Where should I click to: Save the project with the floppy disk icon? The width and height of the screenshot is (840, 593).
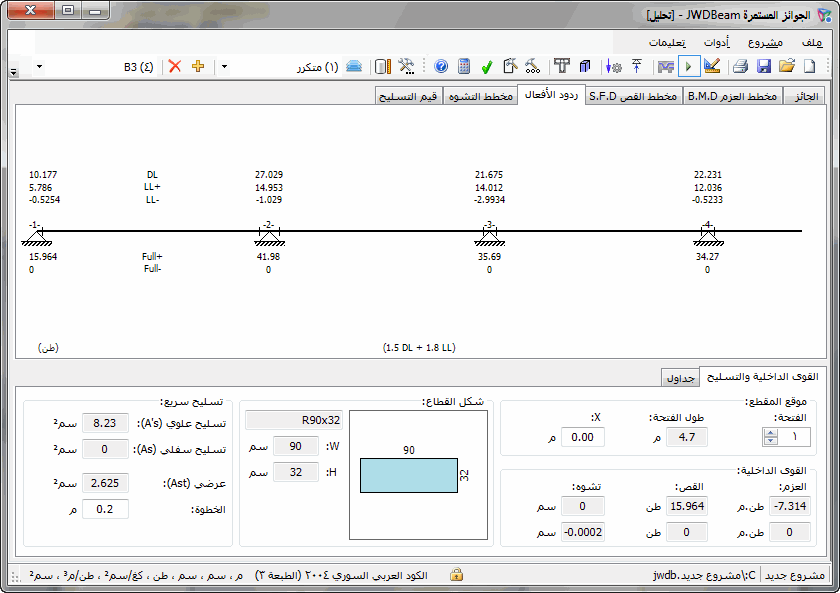tap(764, 66)
